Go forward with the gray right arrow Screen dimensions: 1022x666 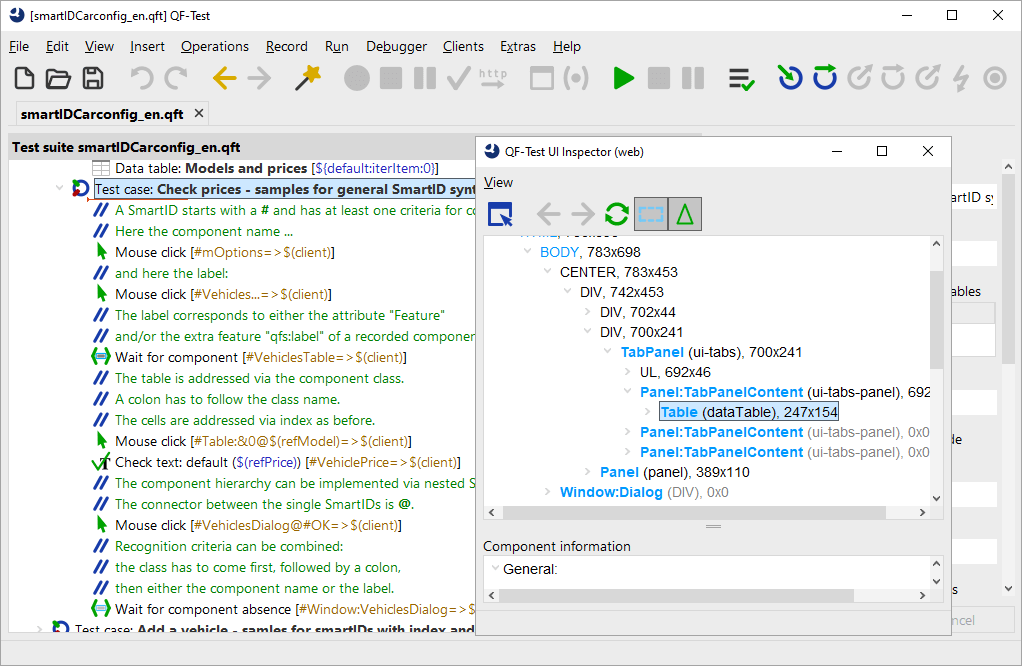[259, 78]
